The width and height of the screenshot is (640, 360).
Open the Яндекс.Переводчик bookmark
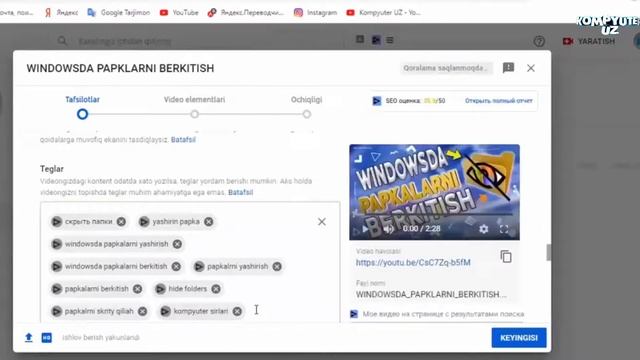[245, 13]
